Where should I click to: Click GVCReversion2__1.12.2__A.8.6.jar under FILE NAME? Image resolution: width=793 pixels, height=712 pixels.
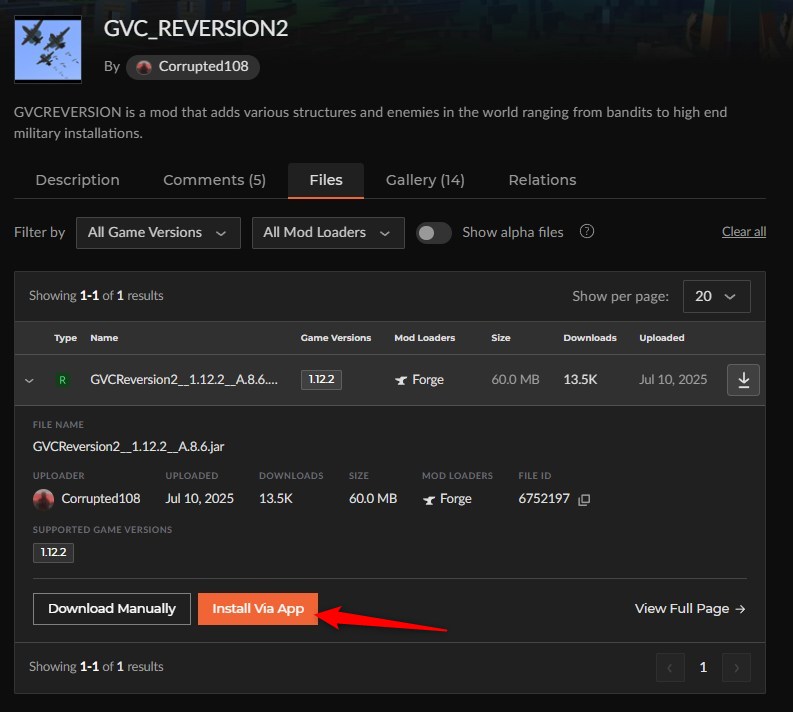point(128,447)
